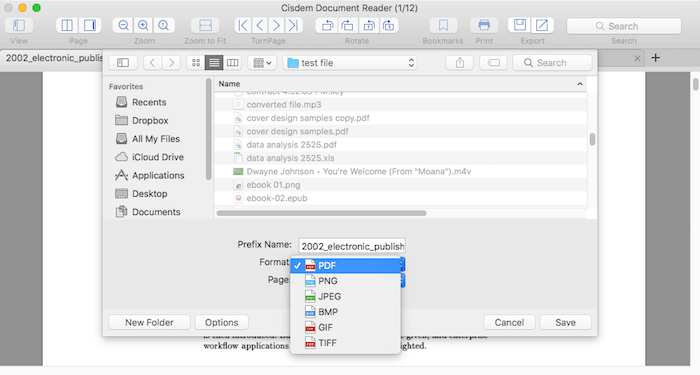
Task: Click the Tags icon in dialog
Action: tap(493, 63)
